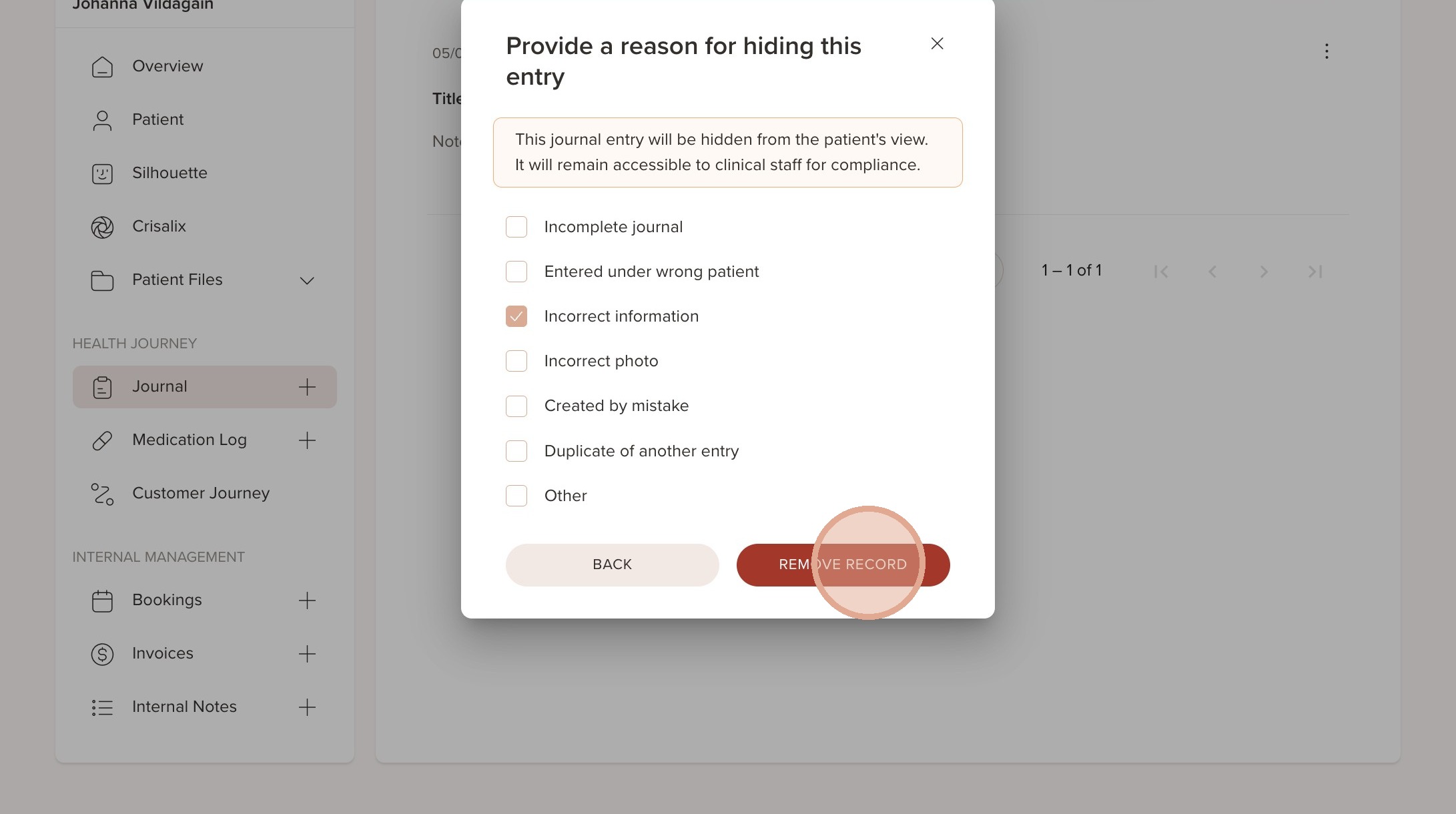Expand the Patient Files chevron
Screen dimensions: 1456x814
pyautogui.click(x=307, y=280)
